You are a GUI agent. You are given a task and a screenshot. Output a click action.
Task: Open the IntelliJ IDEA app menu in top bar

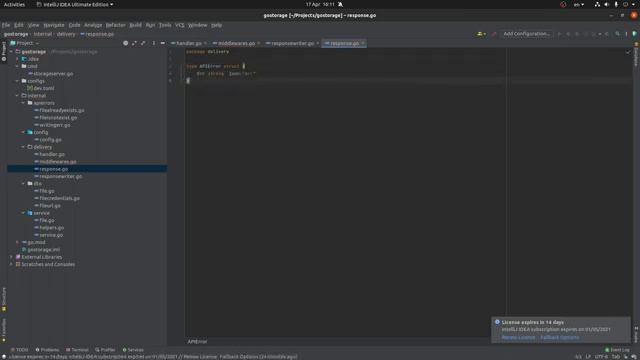pyautogui.click(x=75, y=4)
